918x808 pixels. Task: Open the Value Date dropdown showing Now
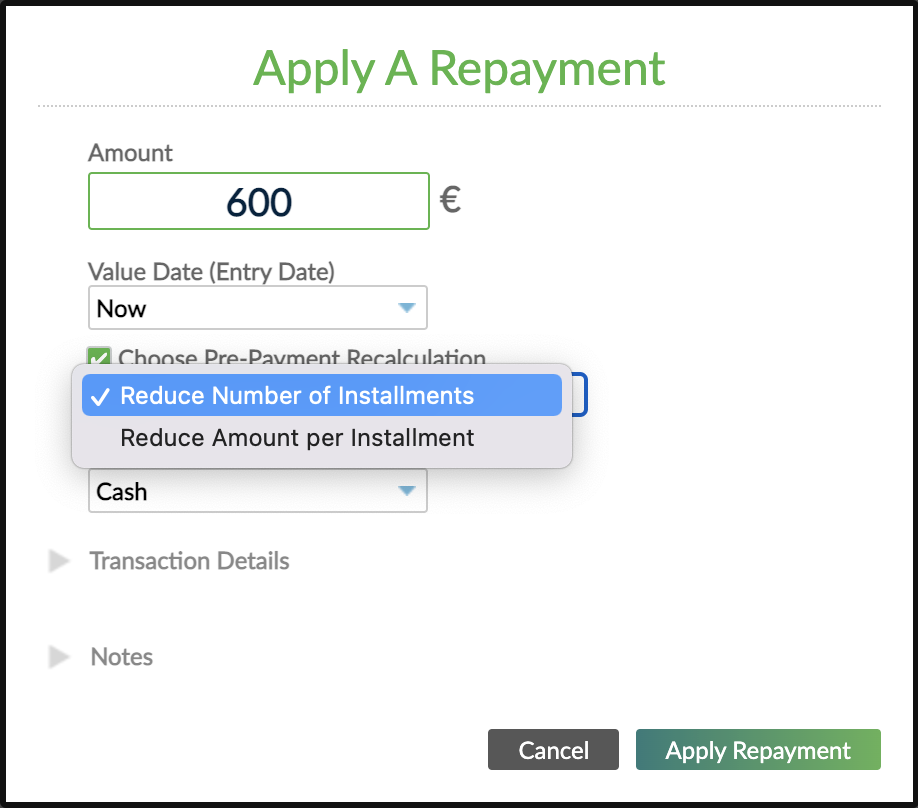click(x=257, y=308)
